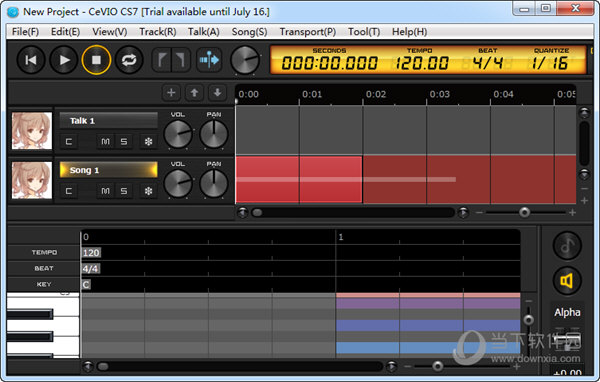Open the Song(S) menu

coord(249,32)
